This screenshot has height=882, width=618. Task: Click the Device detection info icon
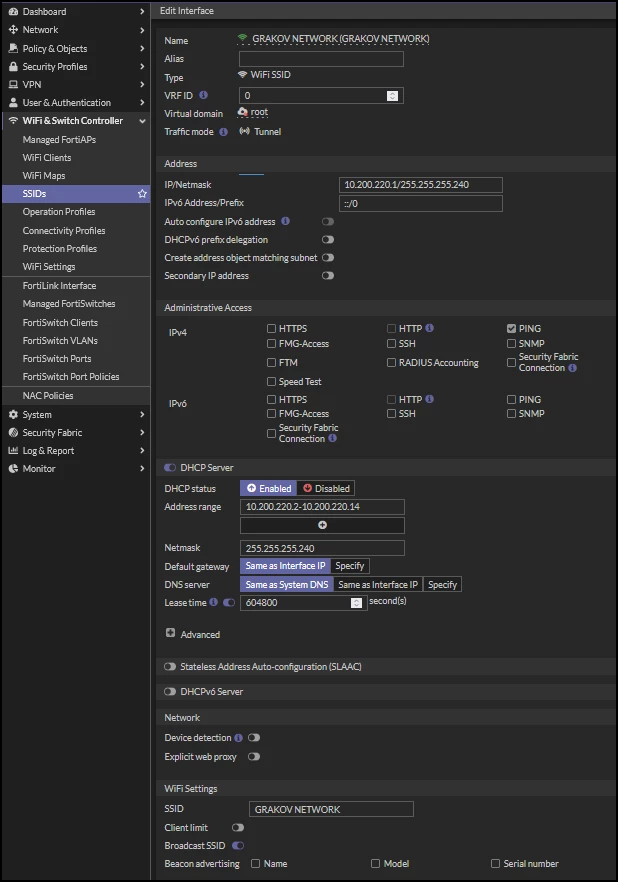click(238, 737)
